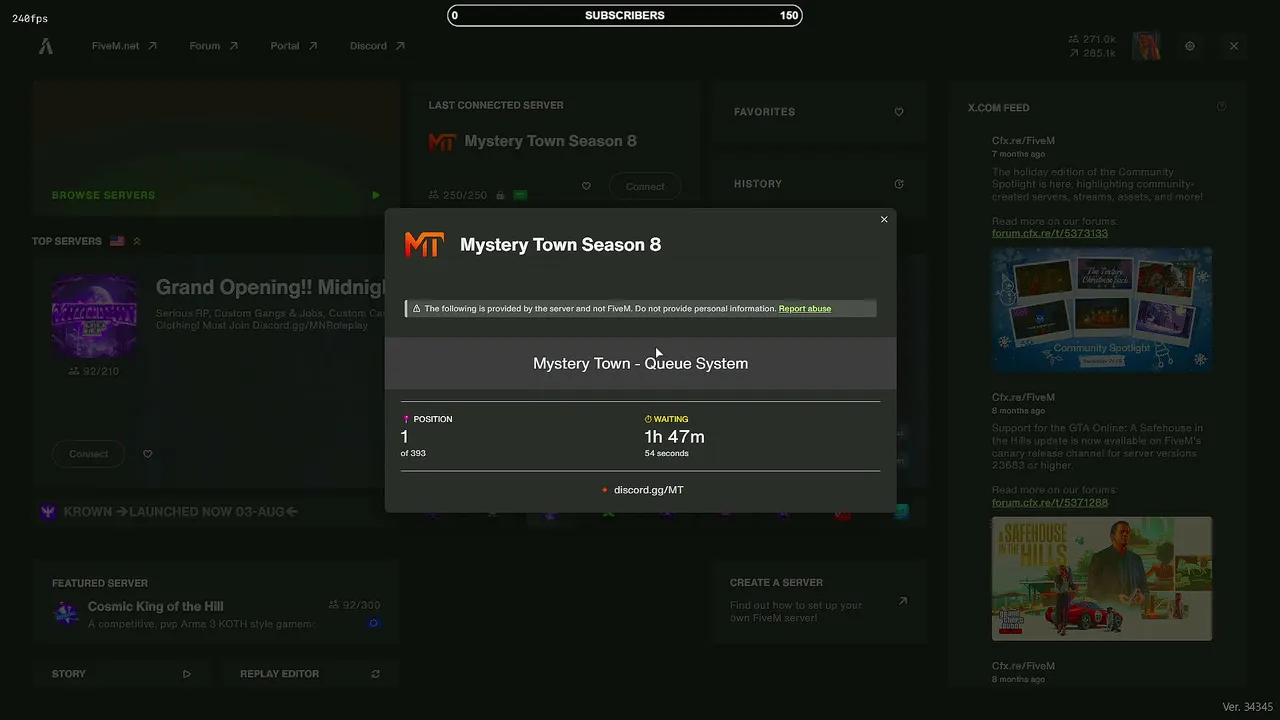Open the forum.cfx.re/t/5371288 link
The height and width of the screenshot is (720, 1280).
[x=1050, y=503]
